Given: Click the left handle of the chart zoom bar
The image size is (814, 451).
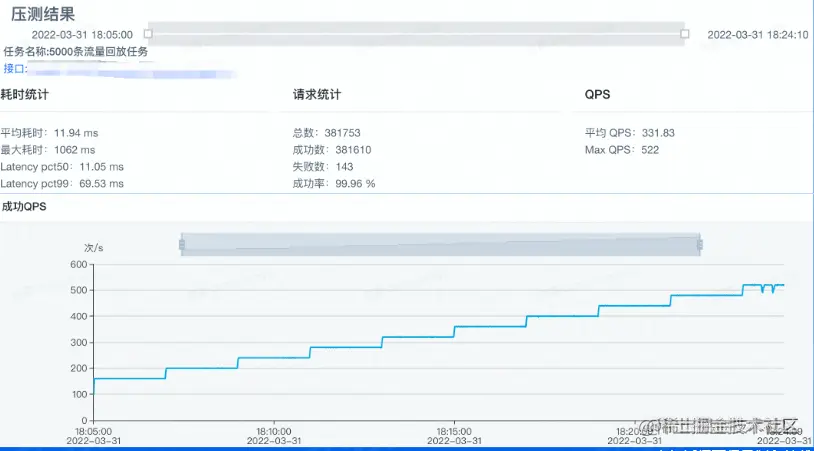Looking at the screenshot, I should [182, 244].
